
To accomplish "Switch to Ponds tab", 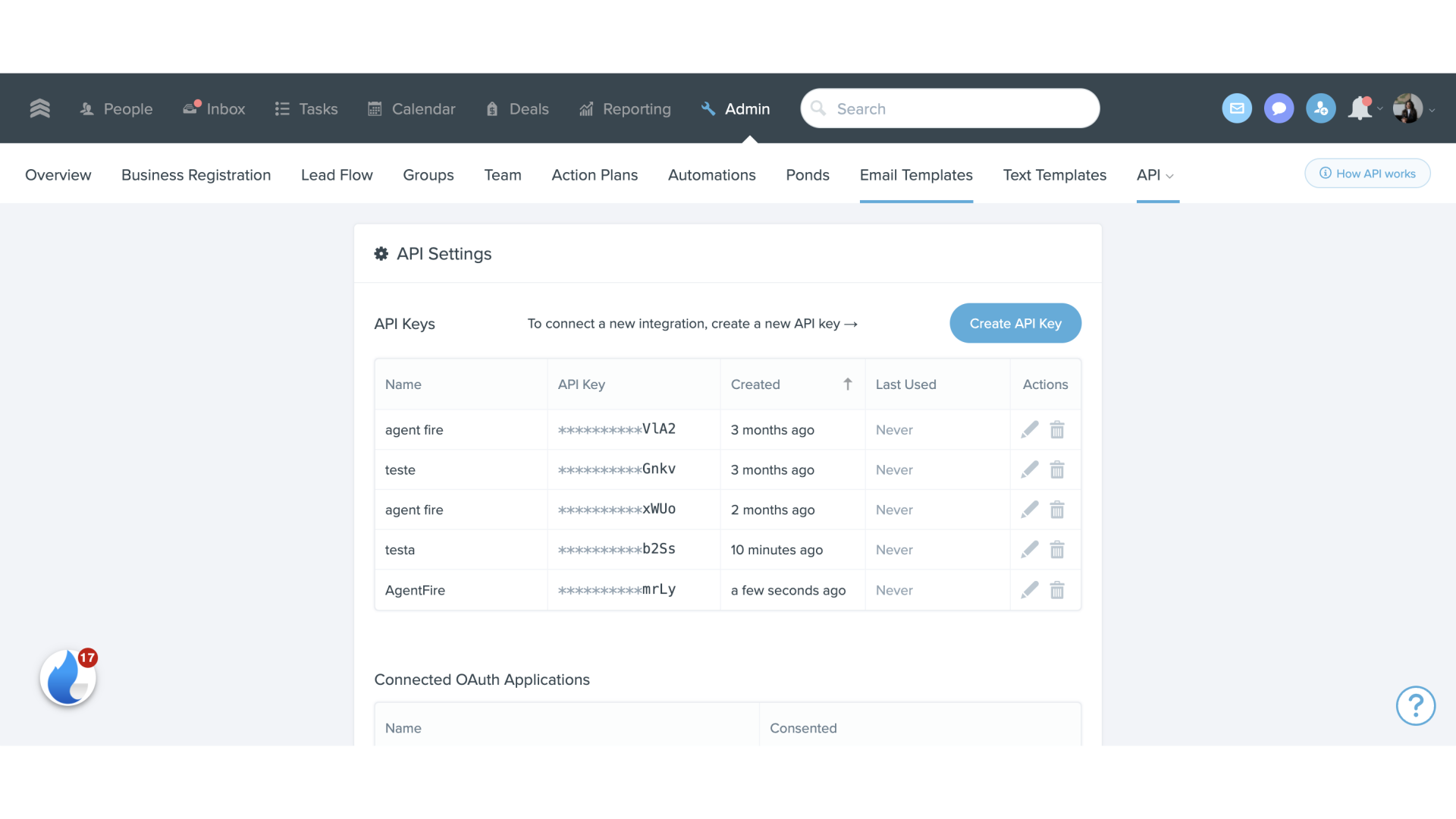I will coord(808,175).
